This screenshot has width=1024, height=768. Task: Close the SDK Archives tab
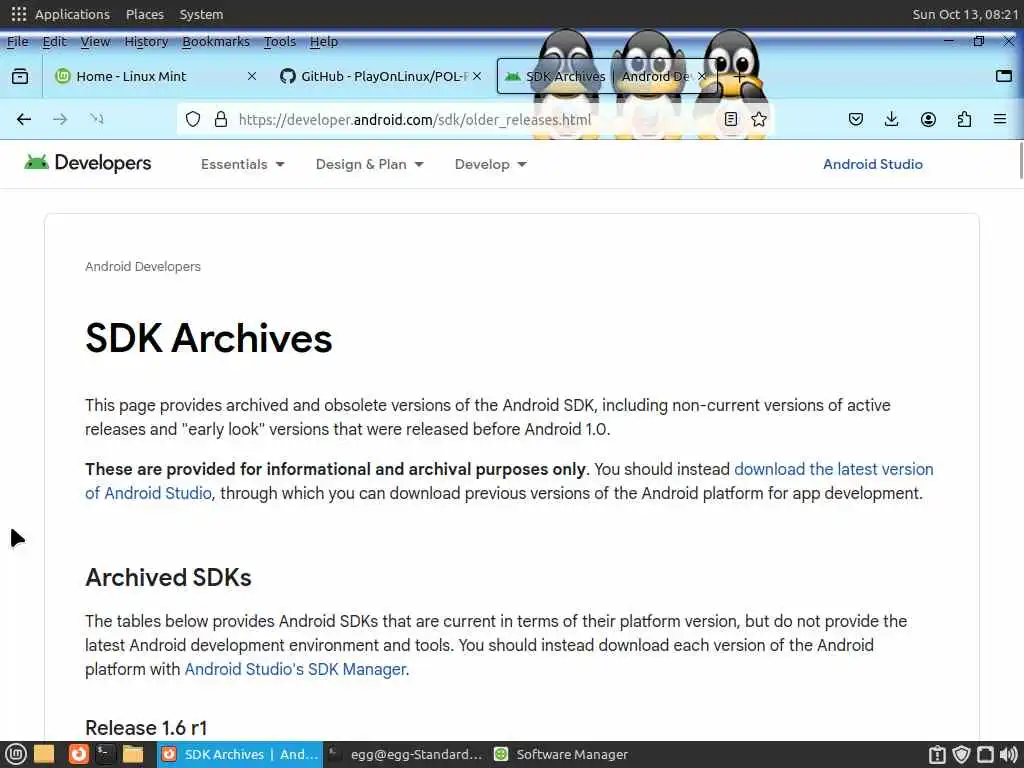702,76
